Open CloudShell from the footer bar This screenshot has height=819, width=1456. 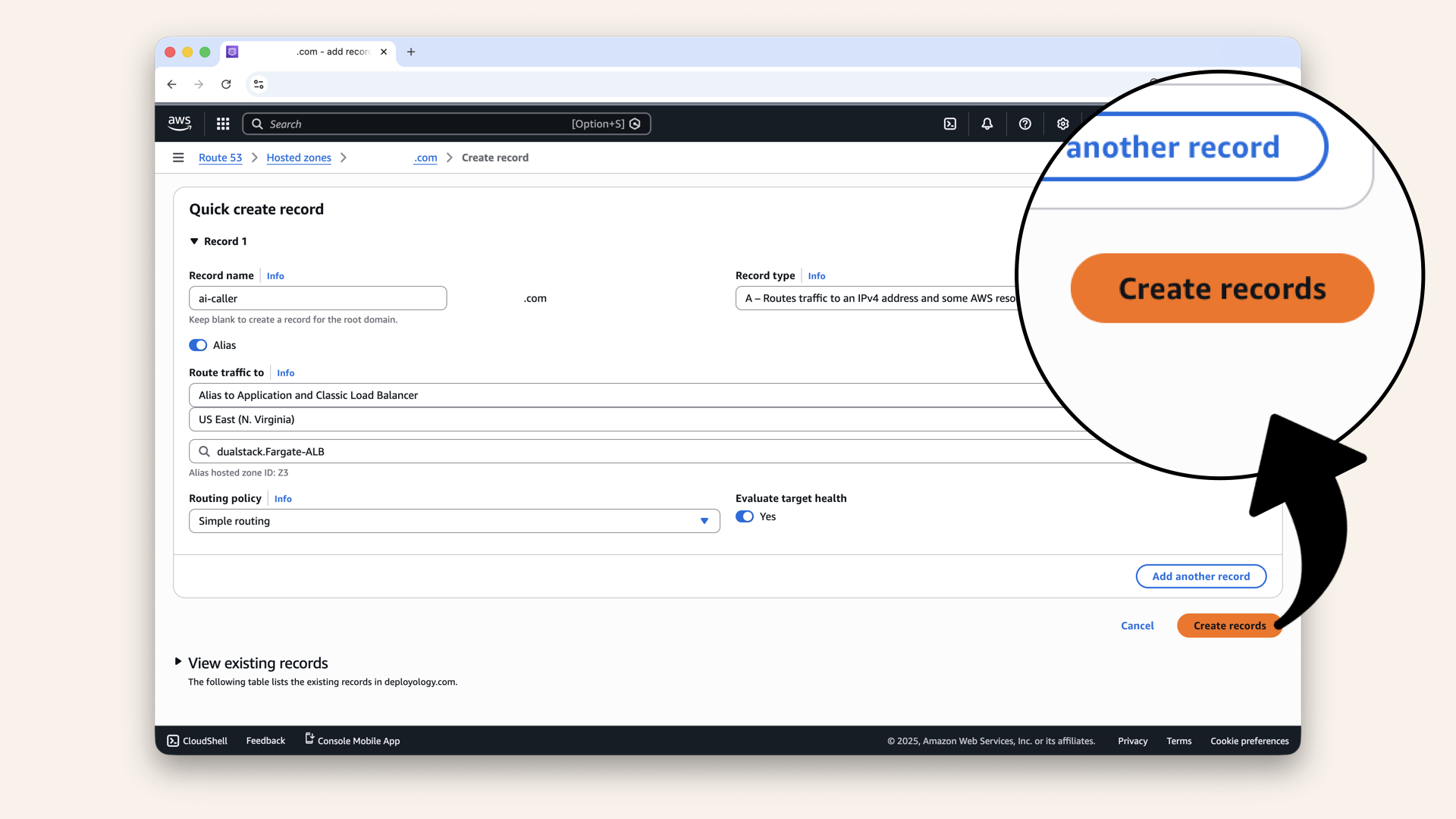(x=197, y=741)
